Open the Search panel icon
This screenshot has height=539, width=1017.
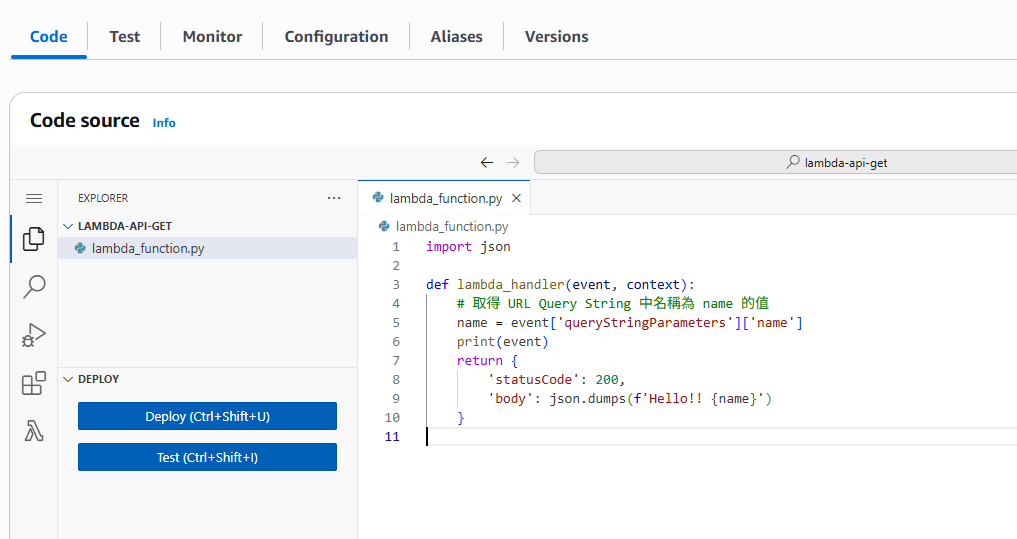coord(34,287)
